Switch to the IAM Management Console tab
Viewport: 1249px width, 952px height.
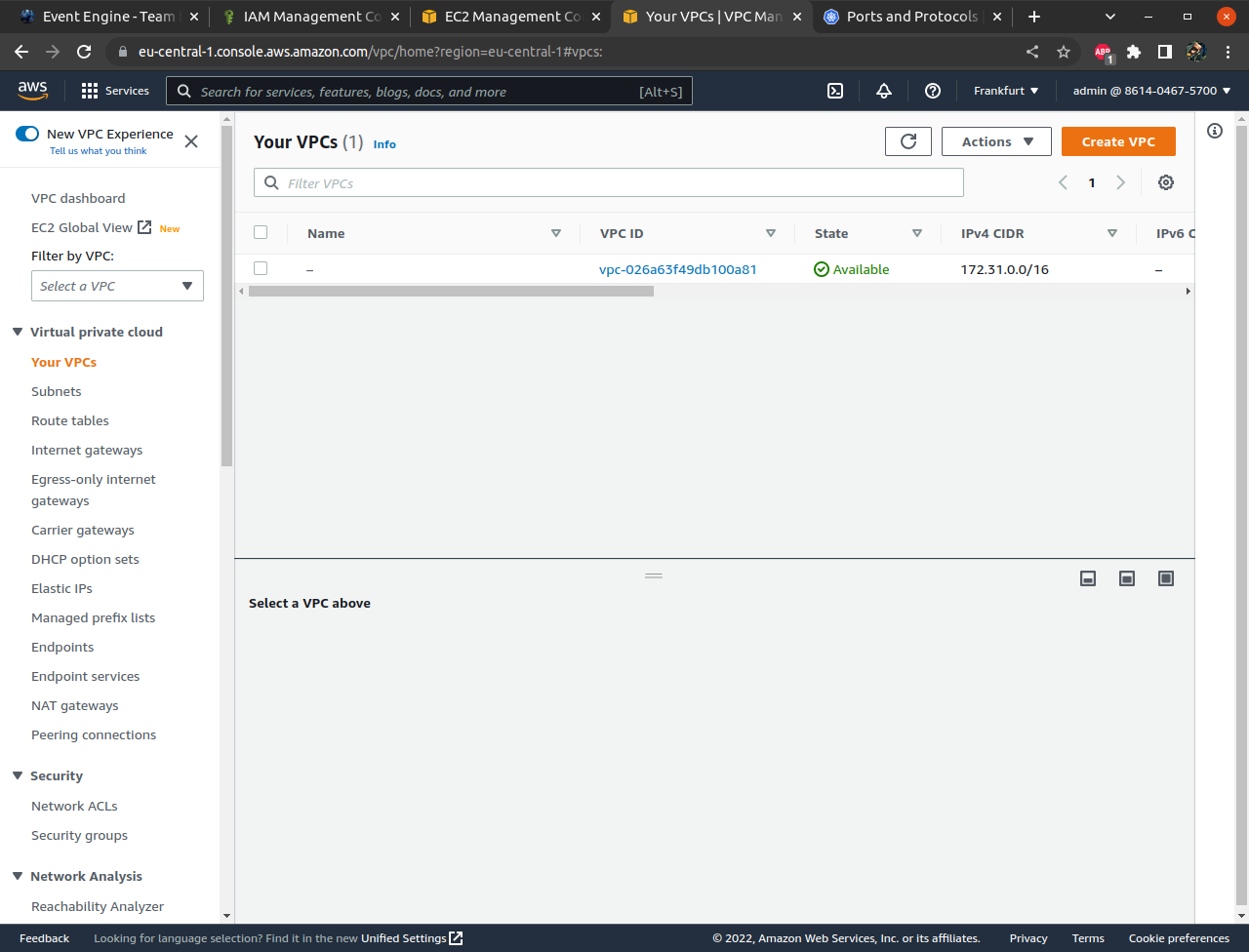pyautogui.click(x=310, y=17)
